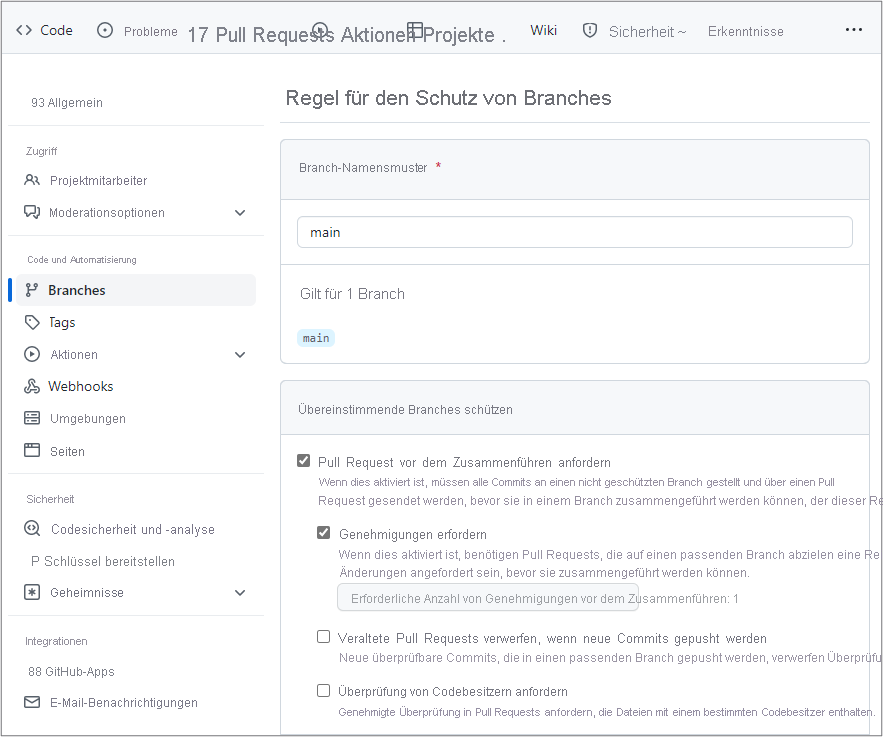Click the Branch-Namensmuster input field

click(575, 232)
